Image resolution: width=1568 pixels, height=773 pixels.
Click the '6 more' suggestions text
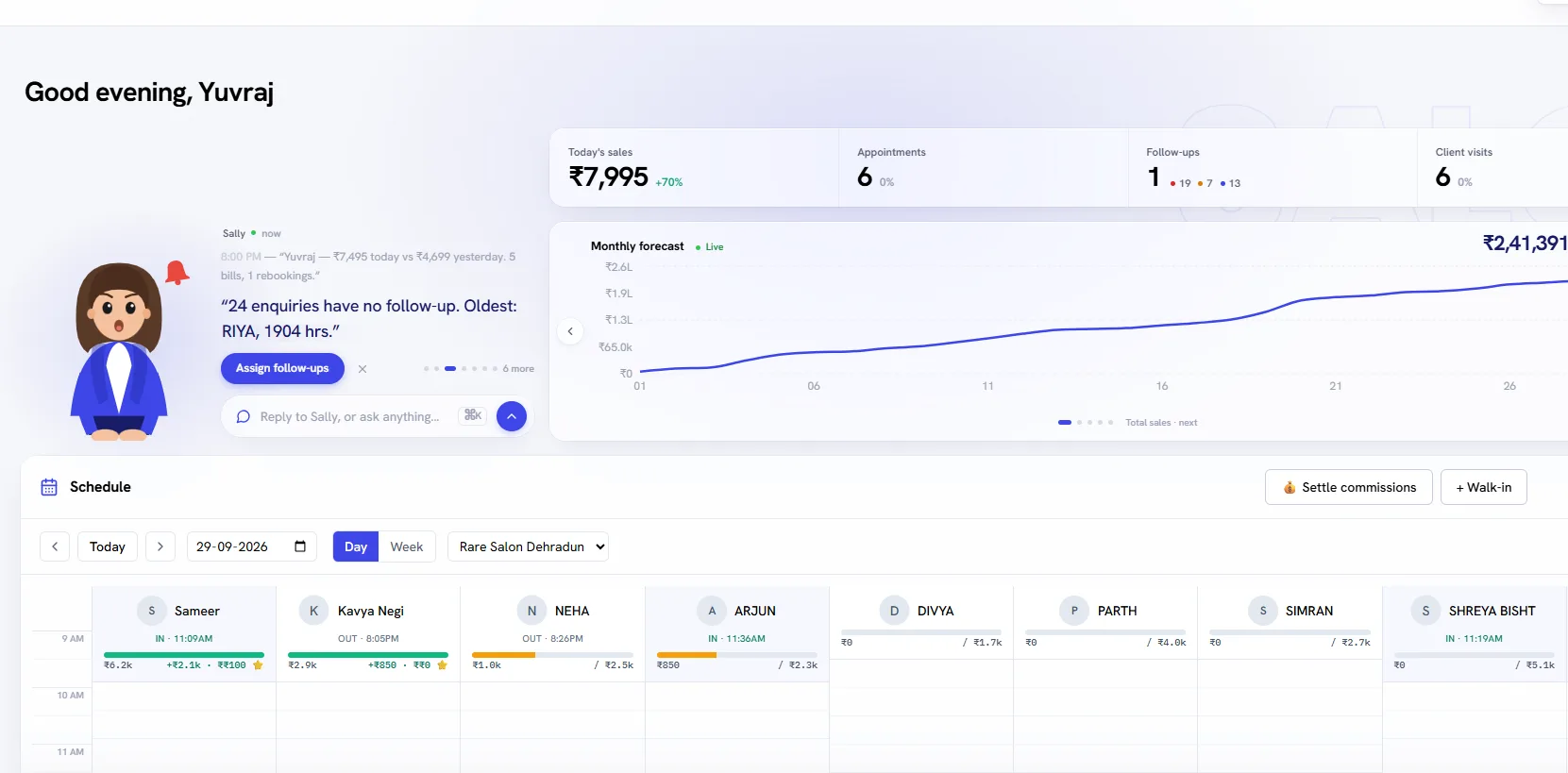click(518, 369)
